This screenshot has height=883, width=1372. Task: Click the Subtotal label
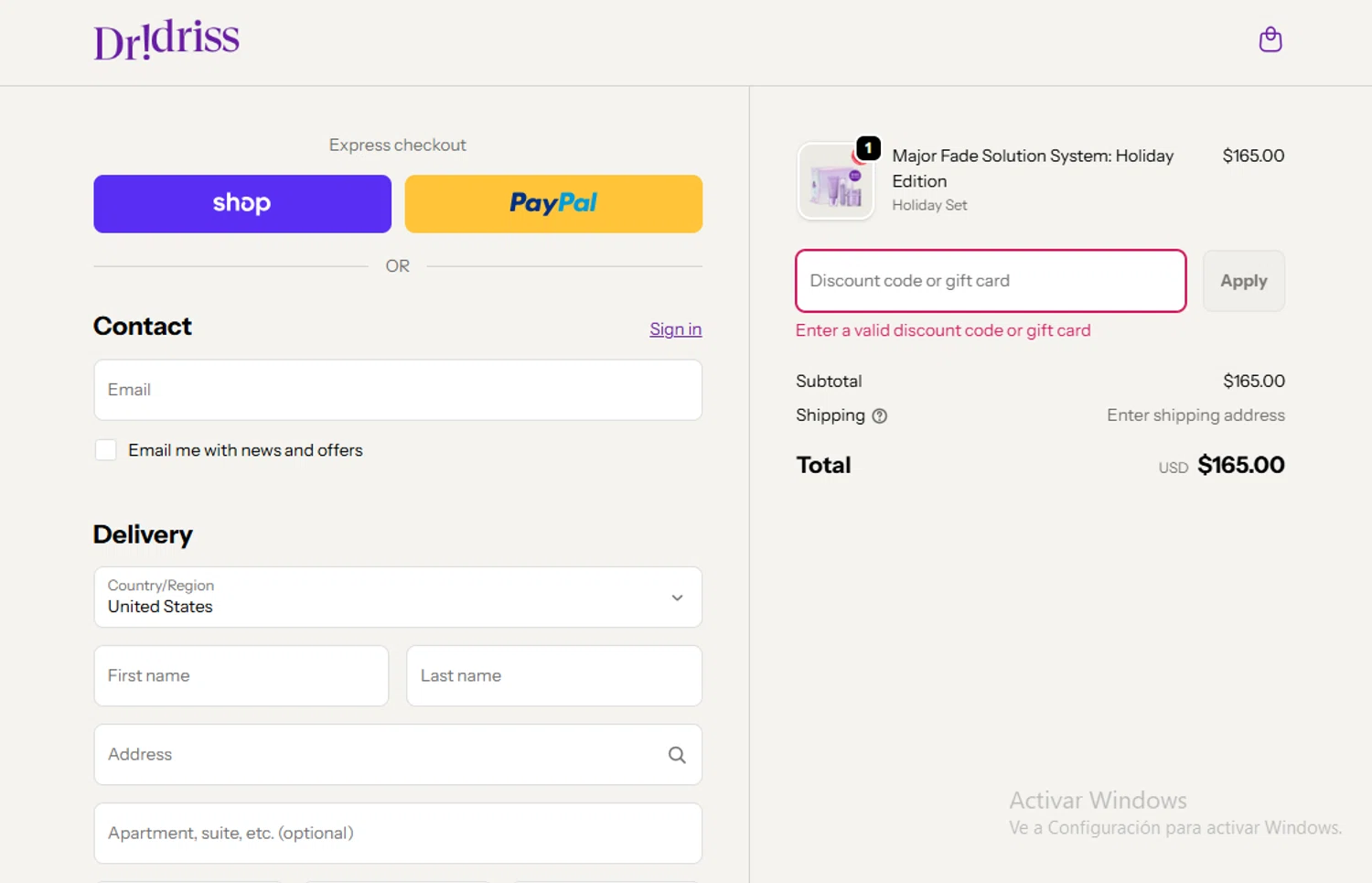pyautogui.click(x=829, y=382)
